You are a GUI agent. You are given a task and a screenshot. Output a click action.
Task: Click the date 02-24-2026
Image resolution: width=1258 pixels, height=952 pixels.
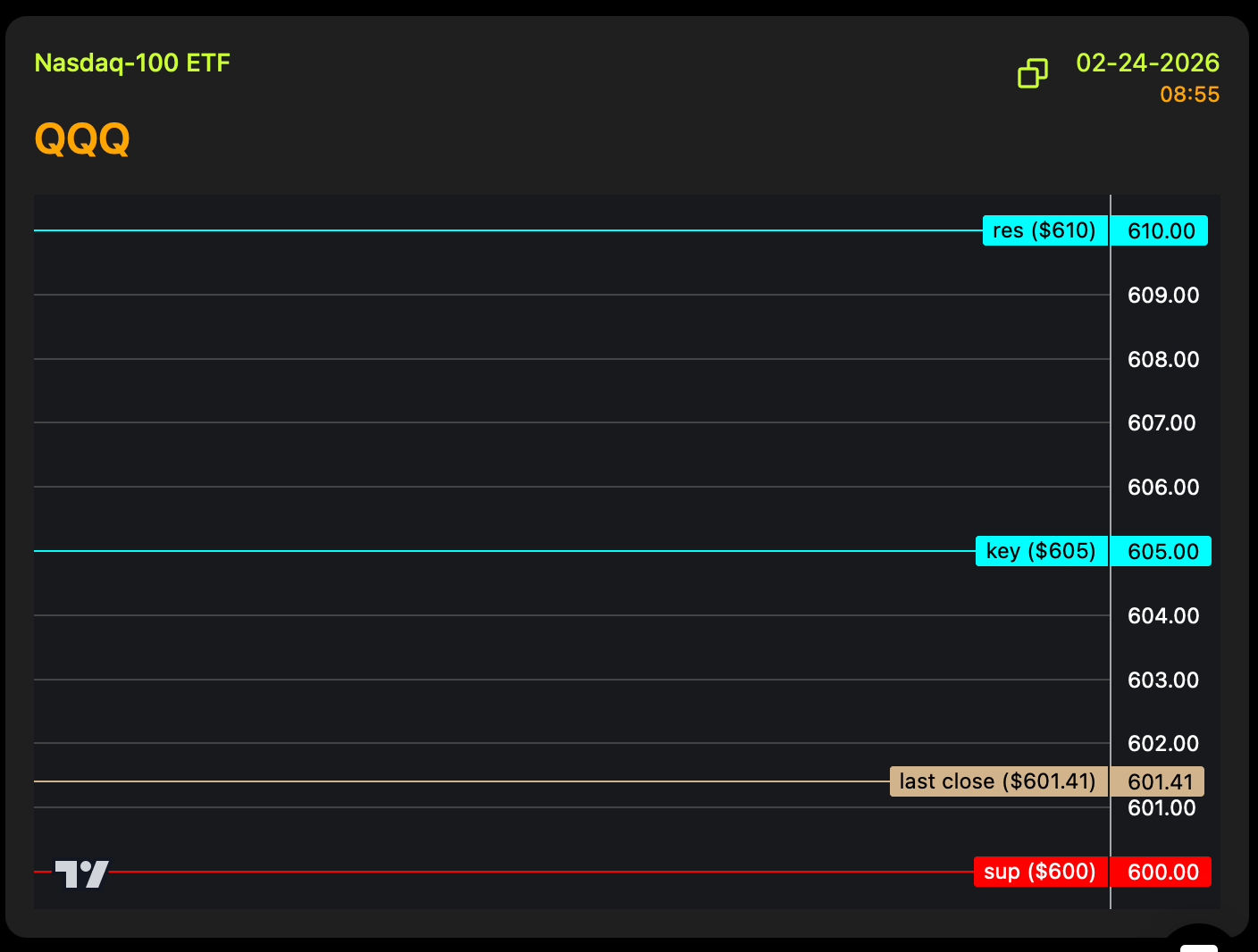(1148, 63)
